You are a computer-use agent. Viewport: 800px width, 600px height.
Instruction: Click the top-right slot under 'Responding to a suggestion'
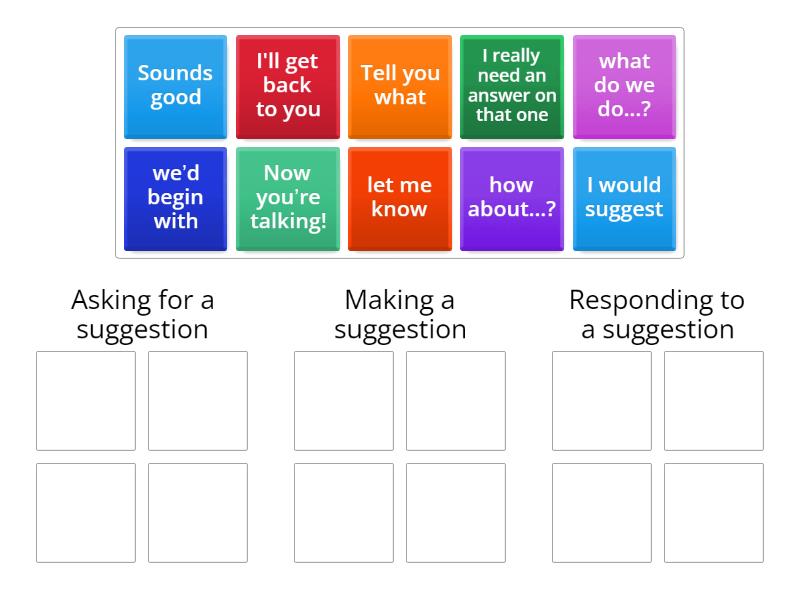click(714, 400)
